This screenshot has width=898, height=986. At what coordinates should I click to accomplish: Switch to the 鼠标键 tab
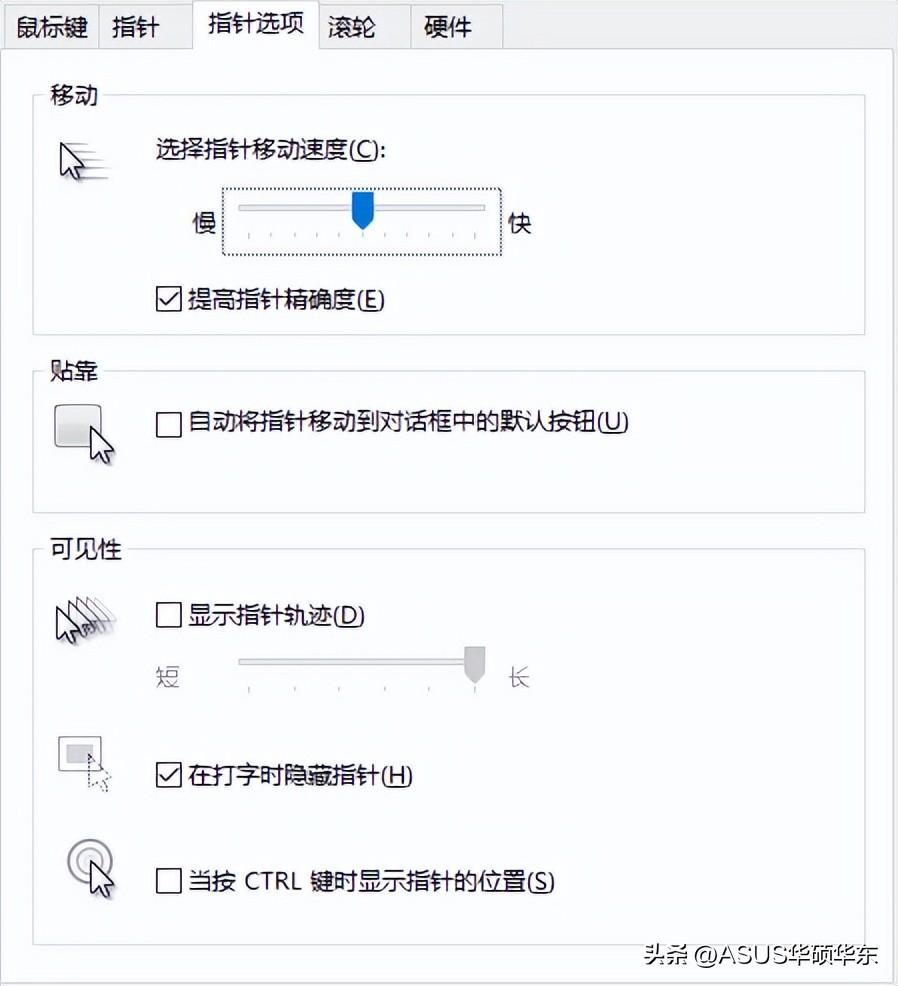(50, 27)
